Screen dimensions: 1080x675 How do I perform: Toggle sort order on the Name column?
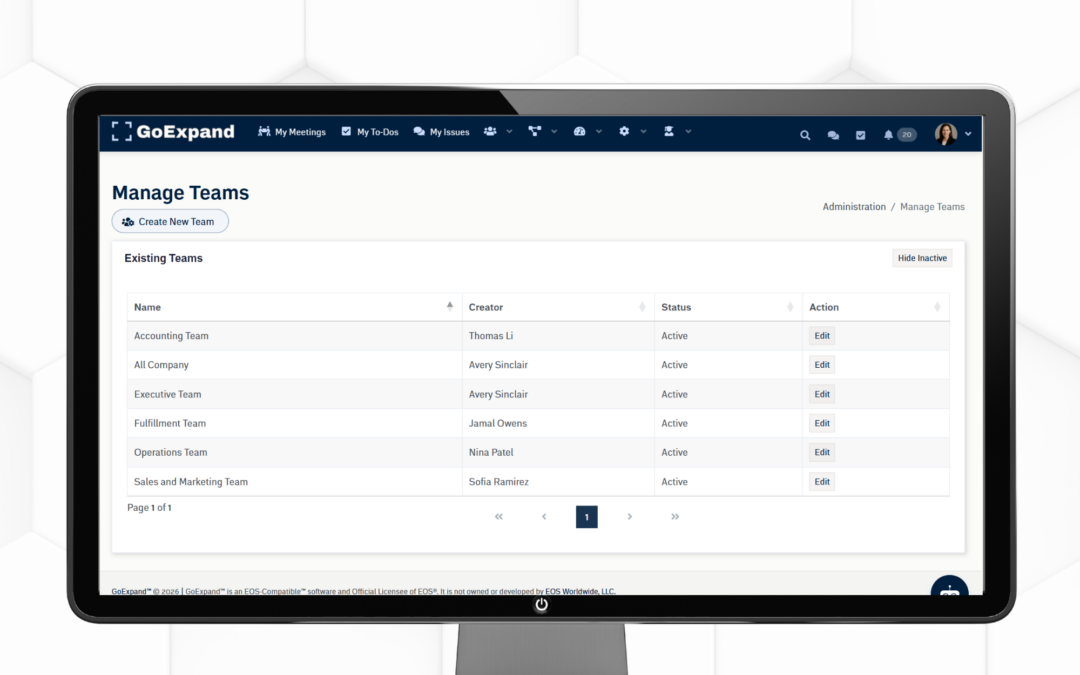448,307
